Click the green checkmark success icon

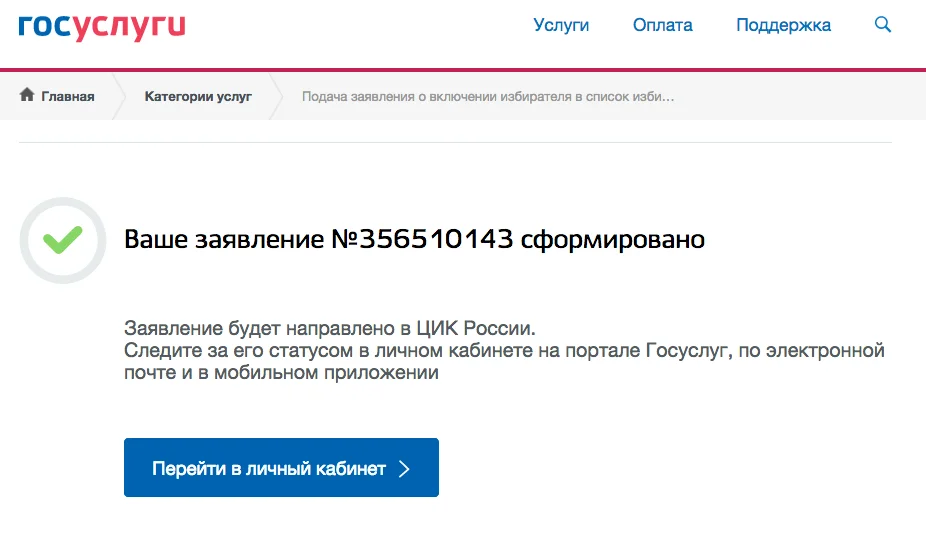[63, 240]
